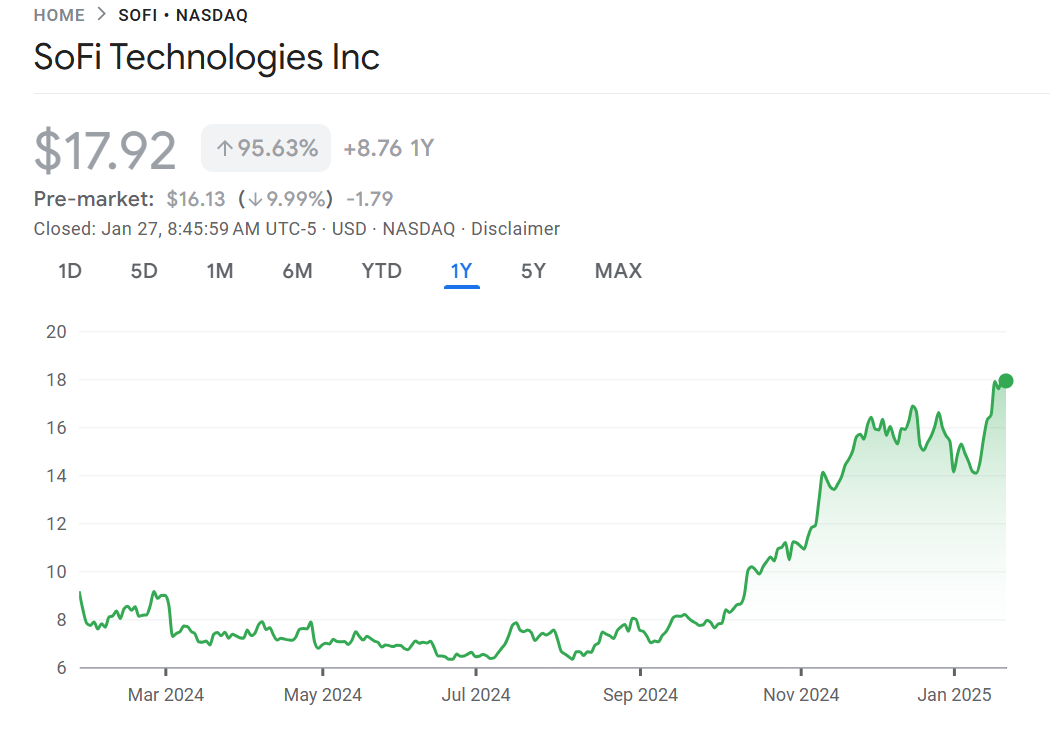Select the YTD range tab
Viewport: 1050px width, 738px height.
(381, 271)
